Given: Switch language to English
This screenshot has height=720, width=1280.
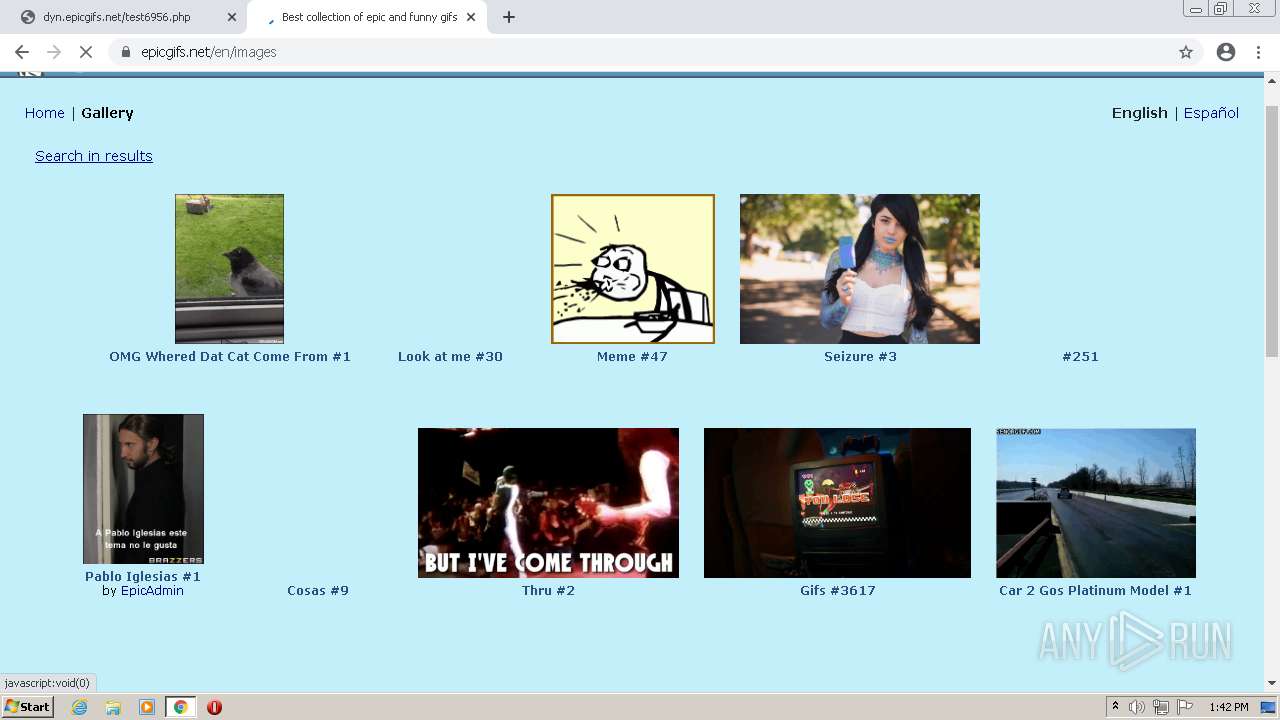Looking at the screenshot, I should tap(1140, 113).
